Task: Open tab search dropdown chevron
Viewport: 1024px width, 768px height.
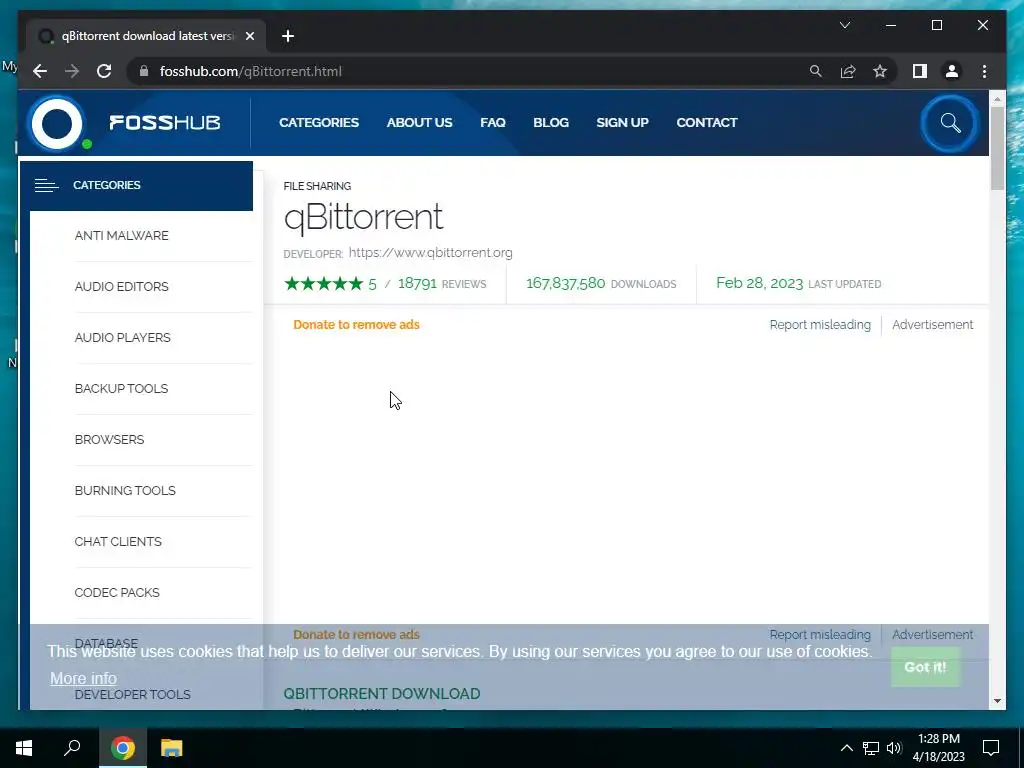Action: click(x=844, y=25)
